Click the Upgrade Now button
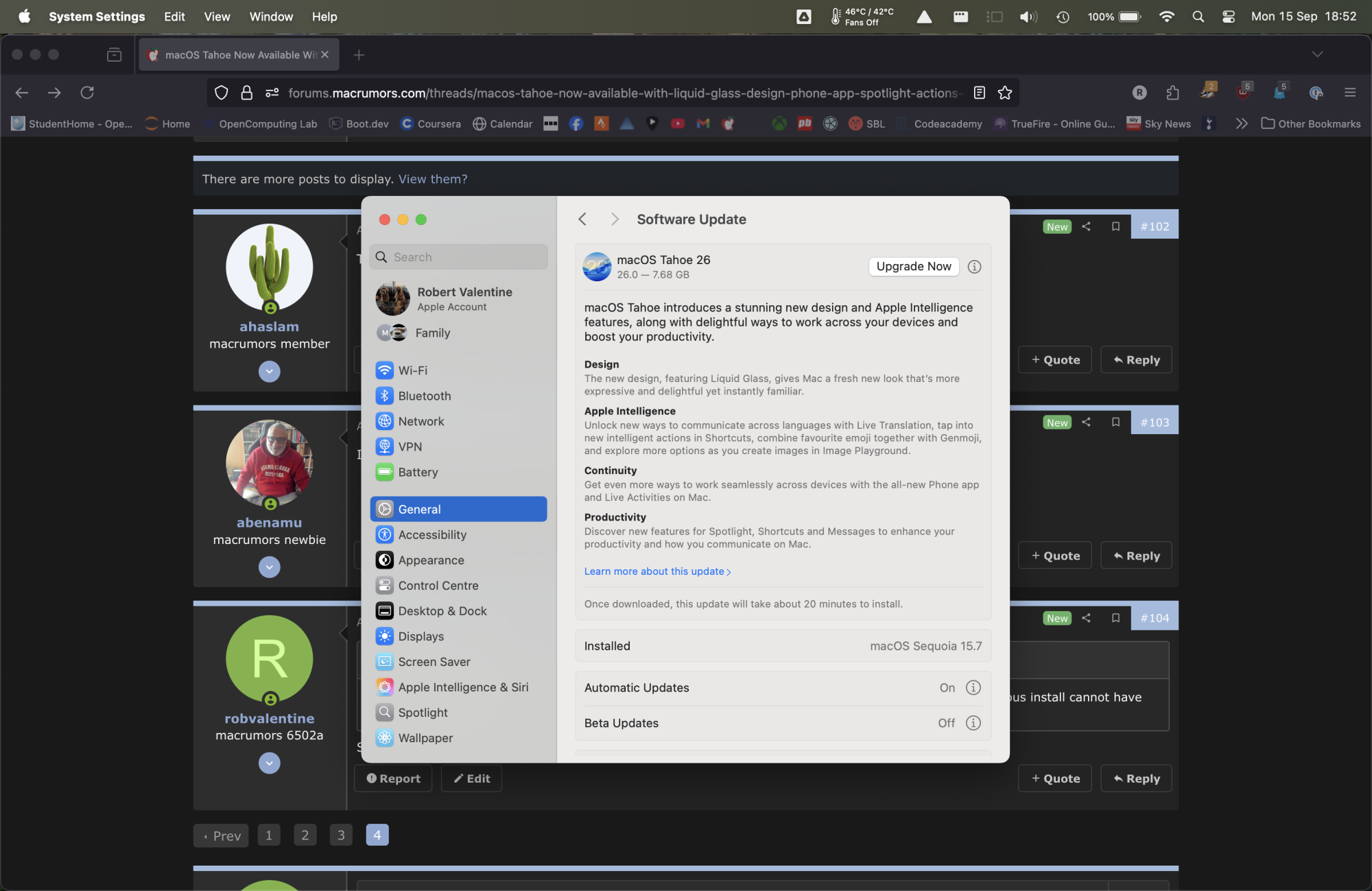 (x=913, y=266)
